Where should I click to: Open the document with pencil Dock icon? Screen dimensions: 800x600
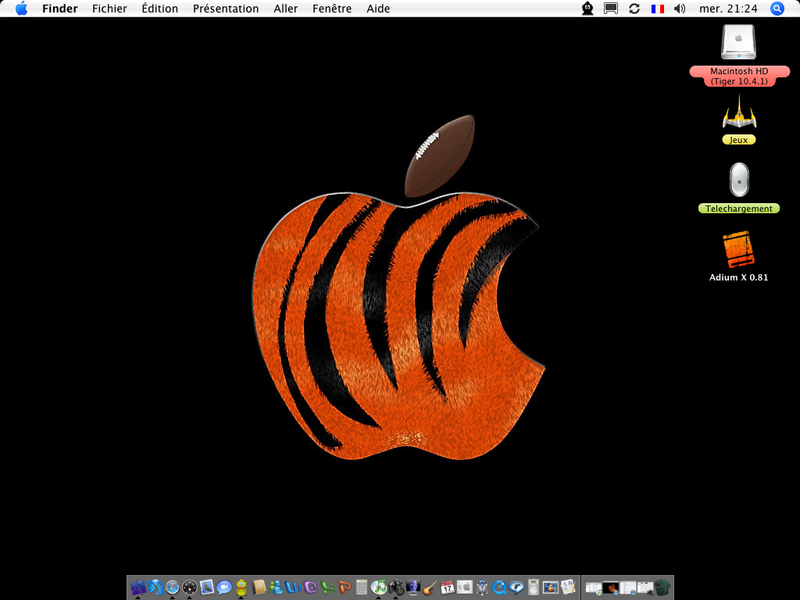coord(568,588)
